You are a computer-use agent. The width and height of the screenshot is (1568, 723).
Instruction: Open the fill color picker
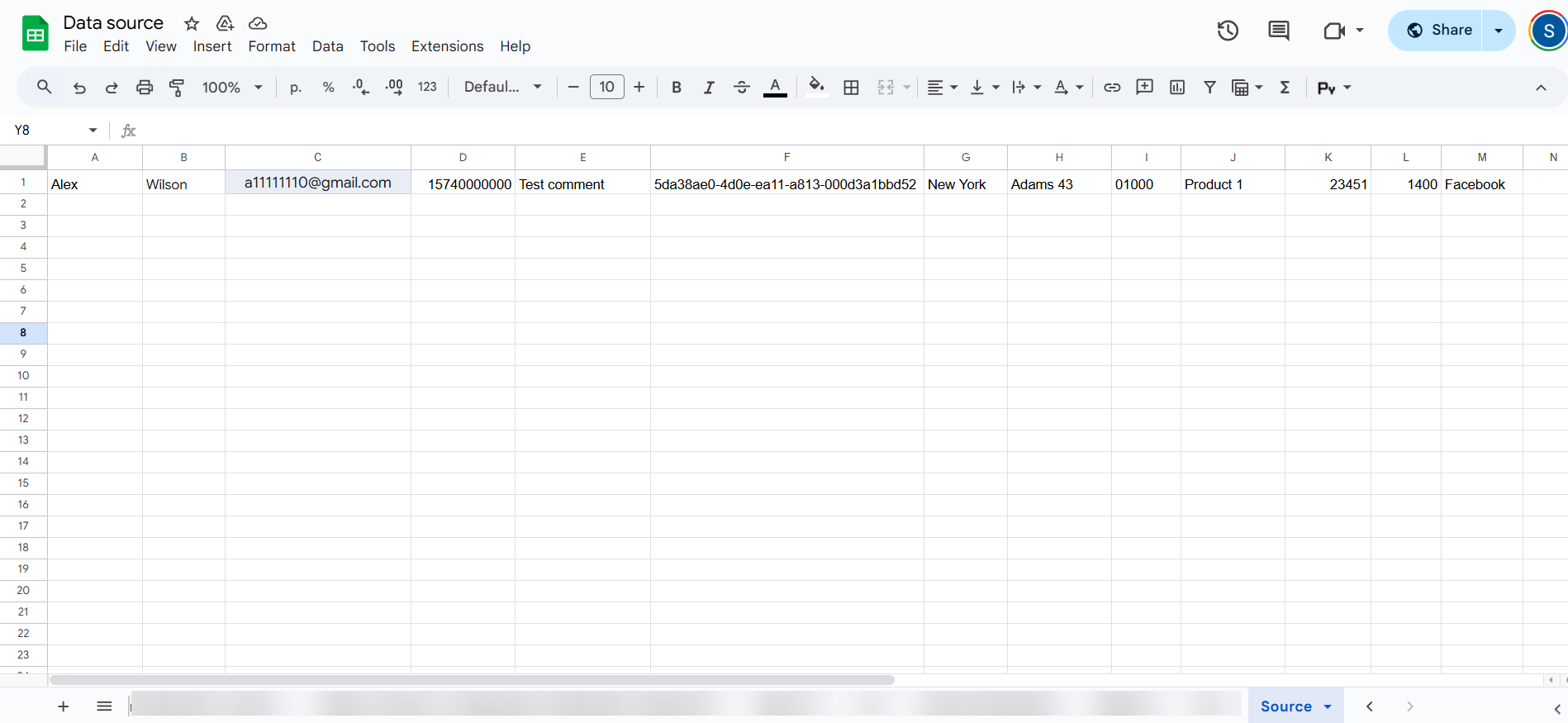coord(817,87)
